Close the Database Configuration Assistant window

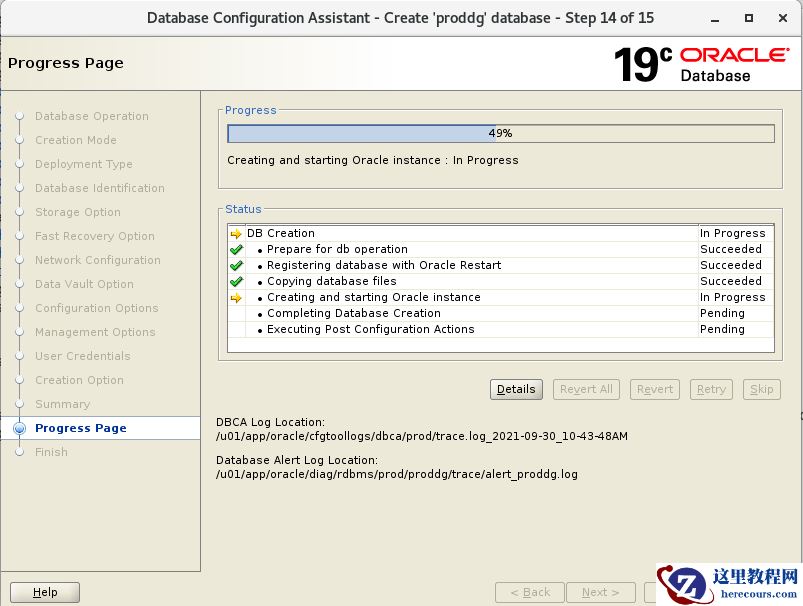(783, 18)
